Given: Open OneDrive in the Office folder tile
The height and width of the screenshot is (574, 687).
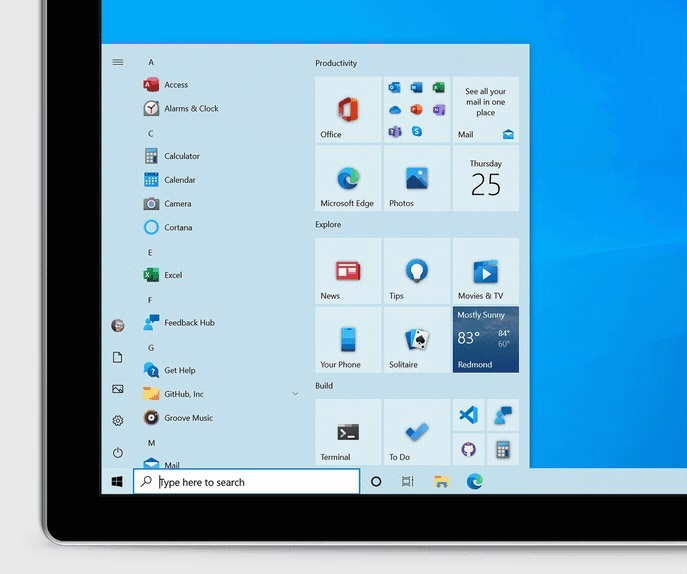Looking at the screenshot, I should click(x=395, y=110).
